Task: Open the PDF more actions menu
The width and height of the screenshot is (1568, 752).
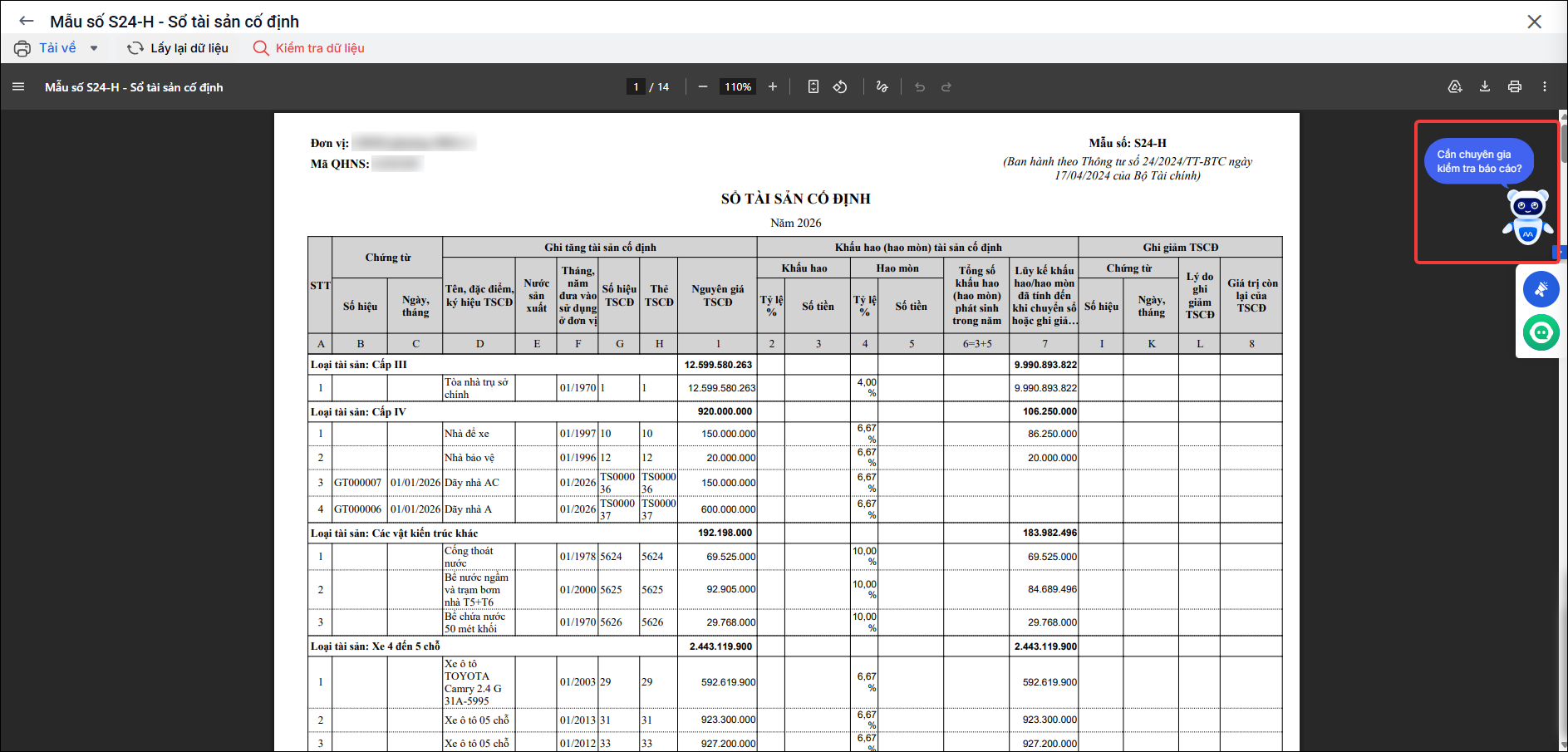Action: pos(1545,86)
